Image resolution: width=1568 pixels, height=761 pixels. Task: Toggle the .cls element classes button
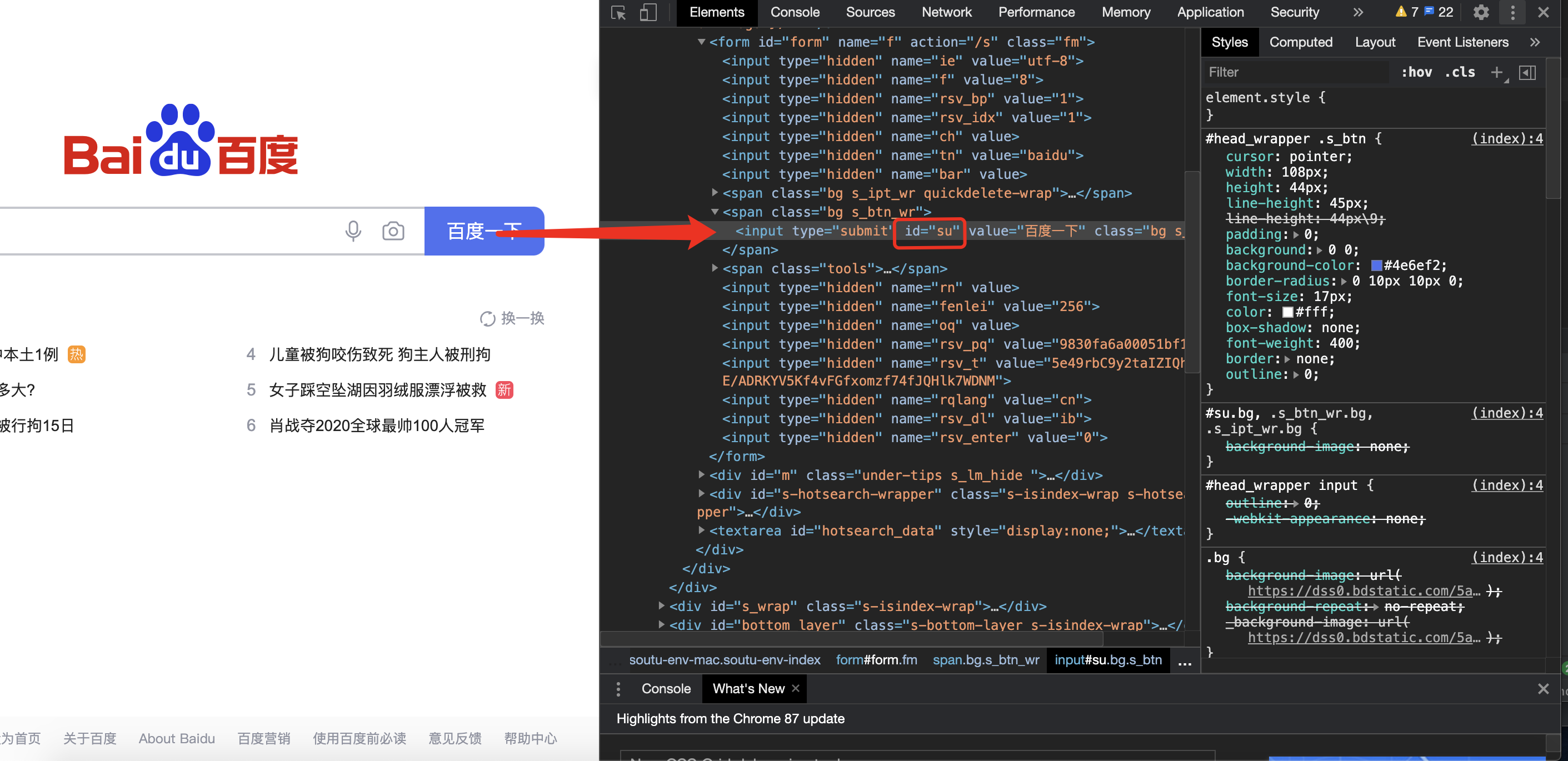(x=1460, y=72)
